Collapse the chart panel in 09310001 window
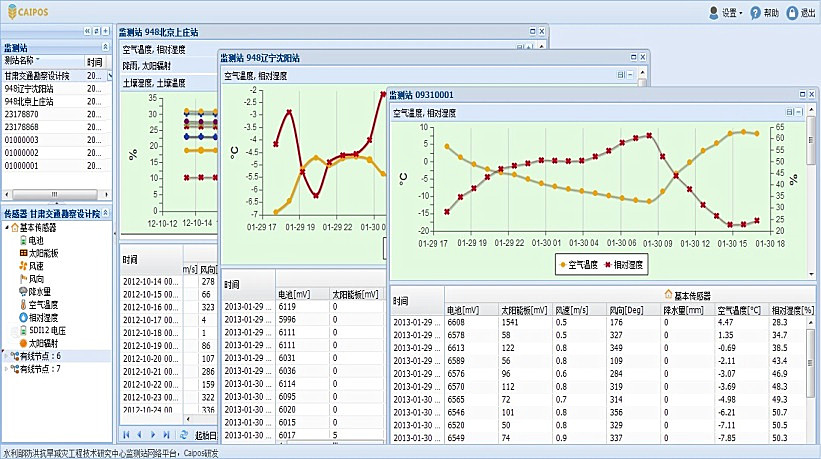 798,112
